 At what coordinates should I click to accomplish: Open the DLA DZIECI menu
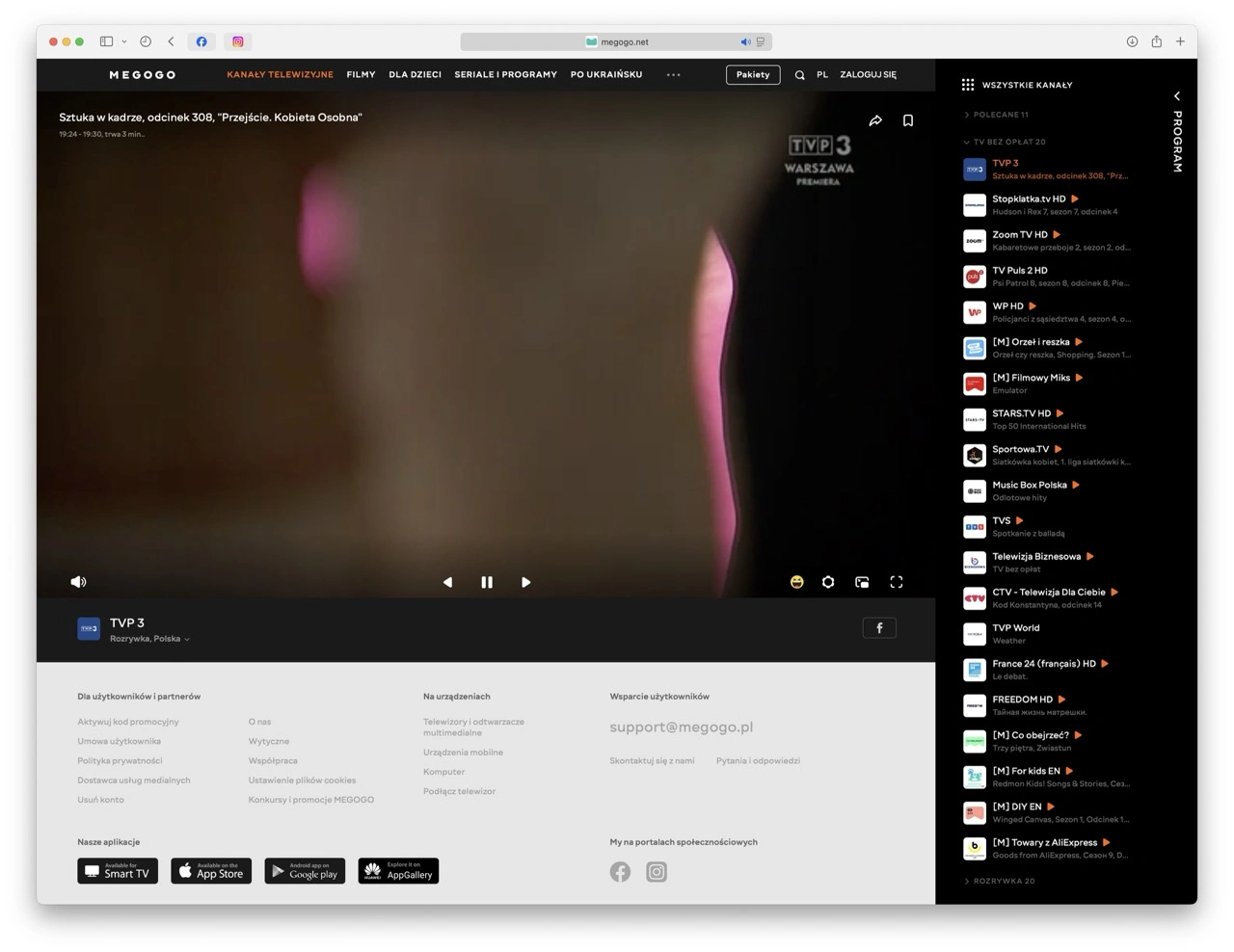coord(415,74)
